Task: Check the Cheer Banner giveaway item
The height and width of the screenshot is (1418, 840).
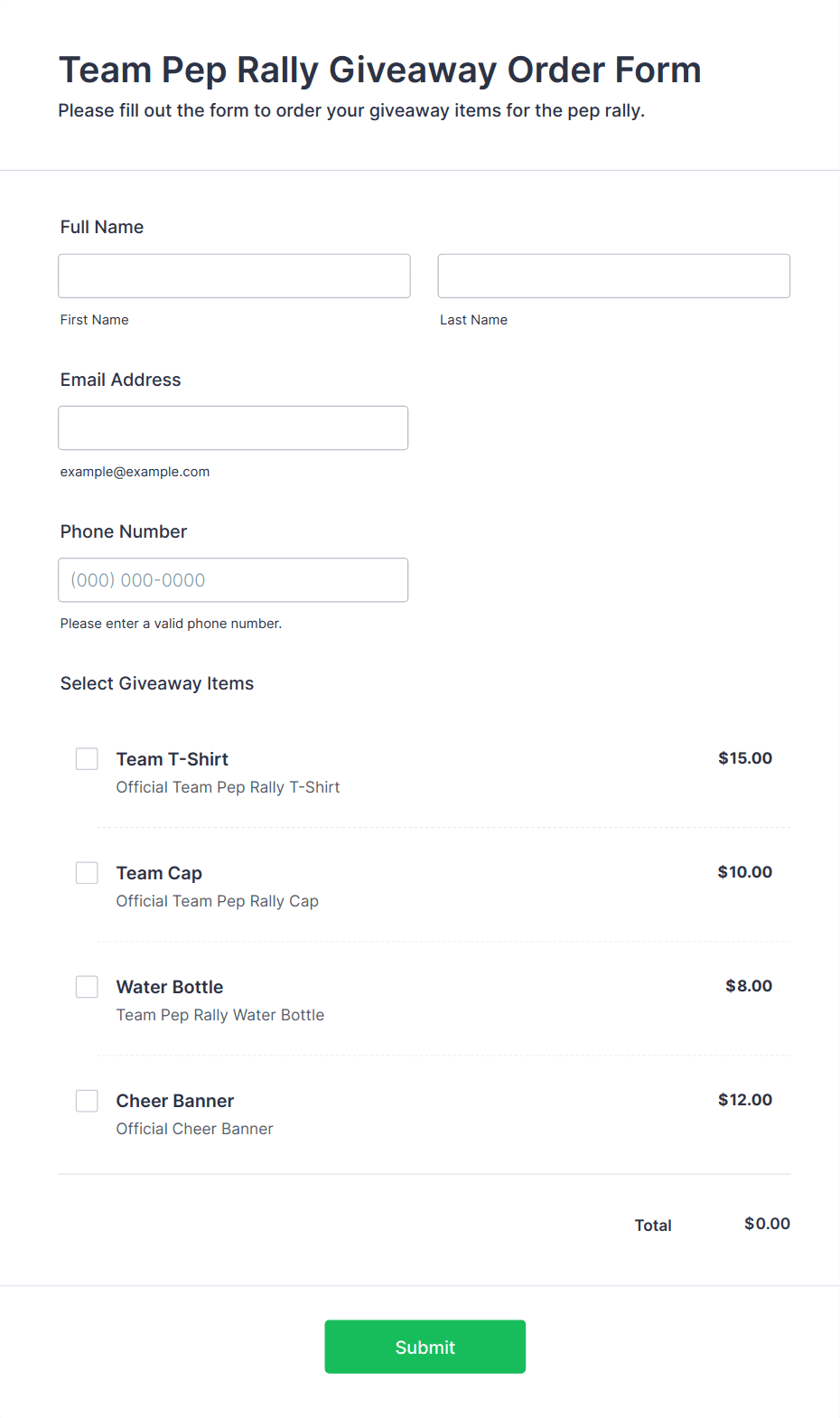Action: pos(86,1100)
